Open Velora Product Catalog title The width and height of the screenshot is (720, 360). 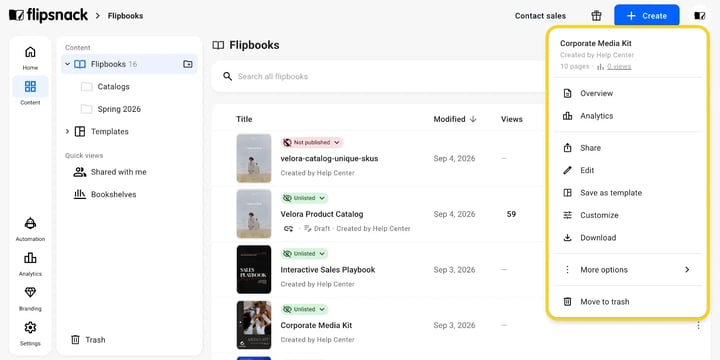pyautogui.click(x=322, y=214)
